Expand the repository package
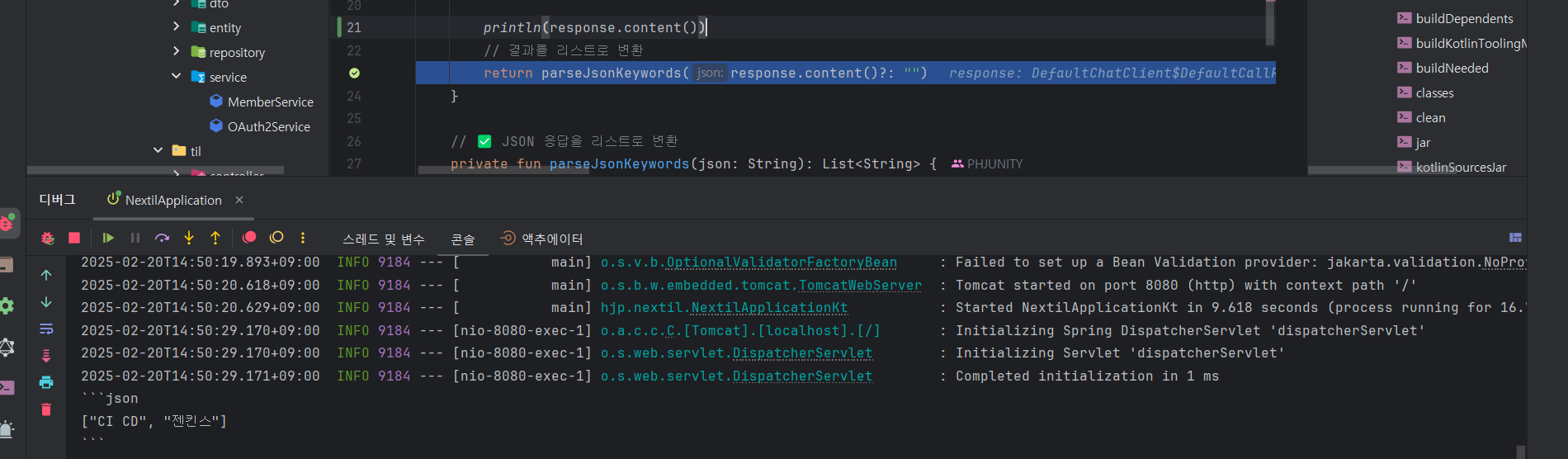Viewport: 1568px width, 459px height. (176, 51)
